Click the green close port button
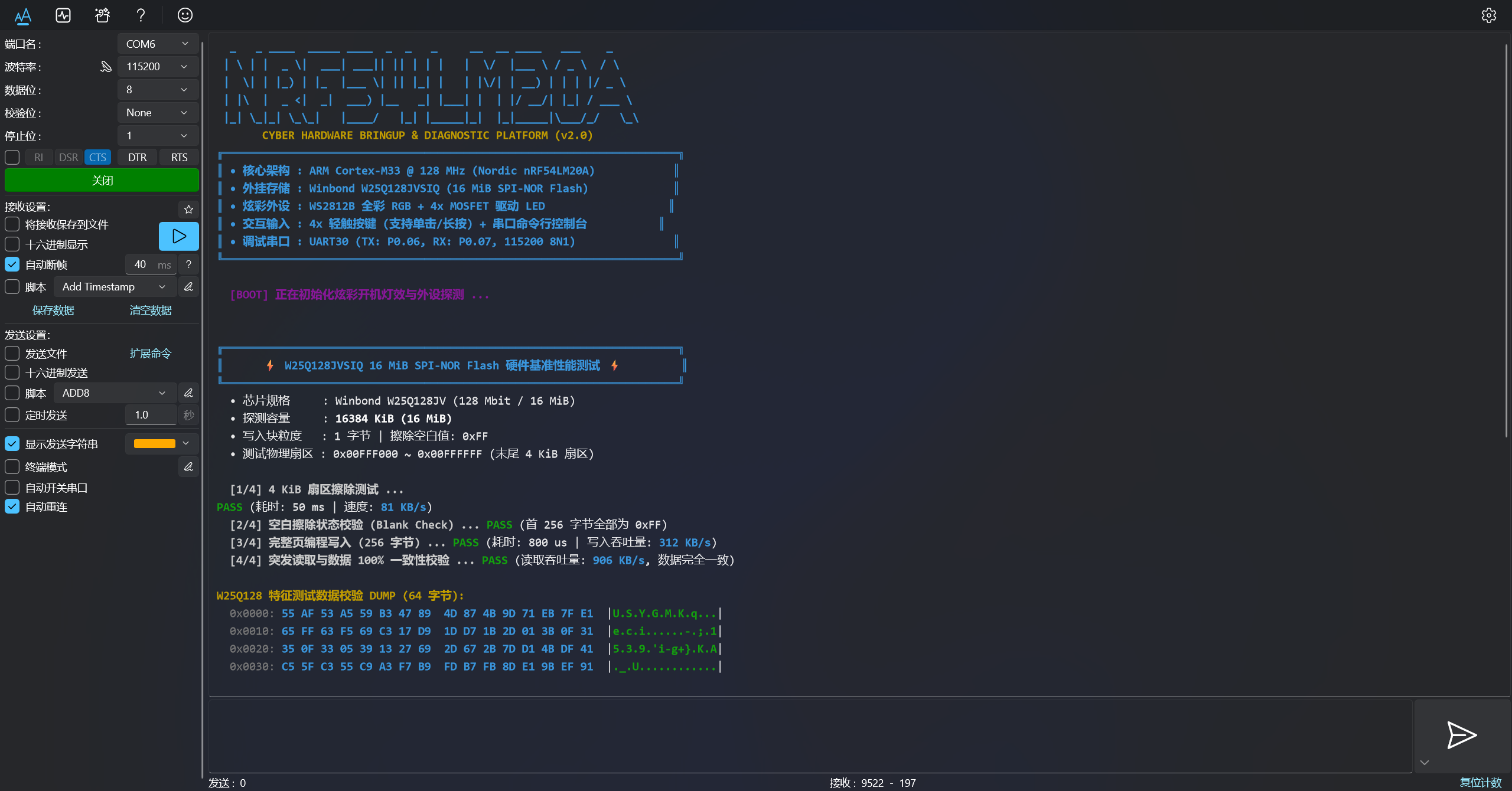 click(102, 180)
